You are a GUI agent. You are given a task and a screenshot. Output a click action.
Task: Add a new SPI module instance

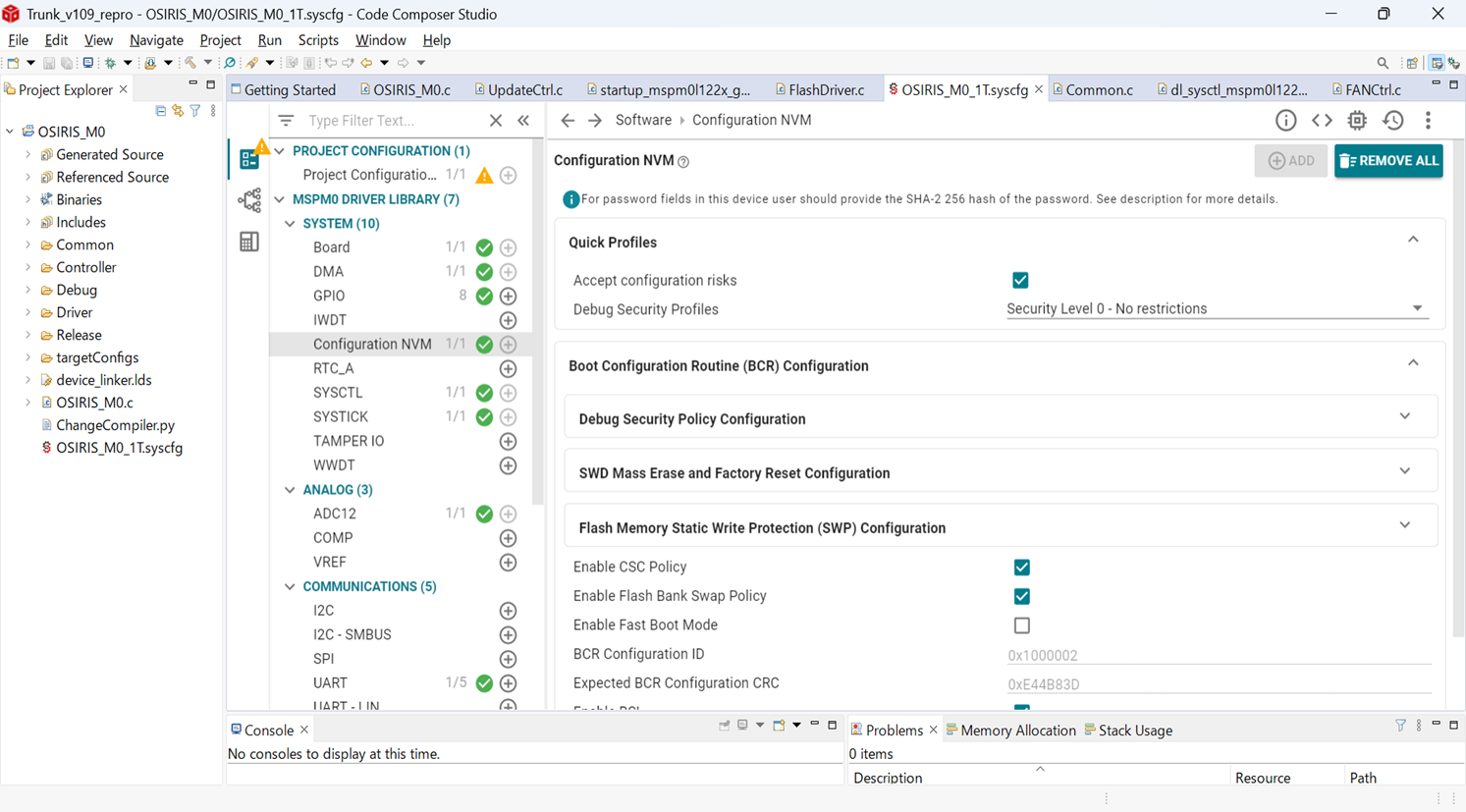point(508,659)
